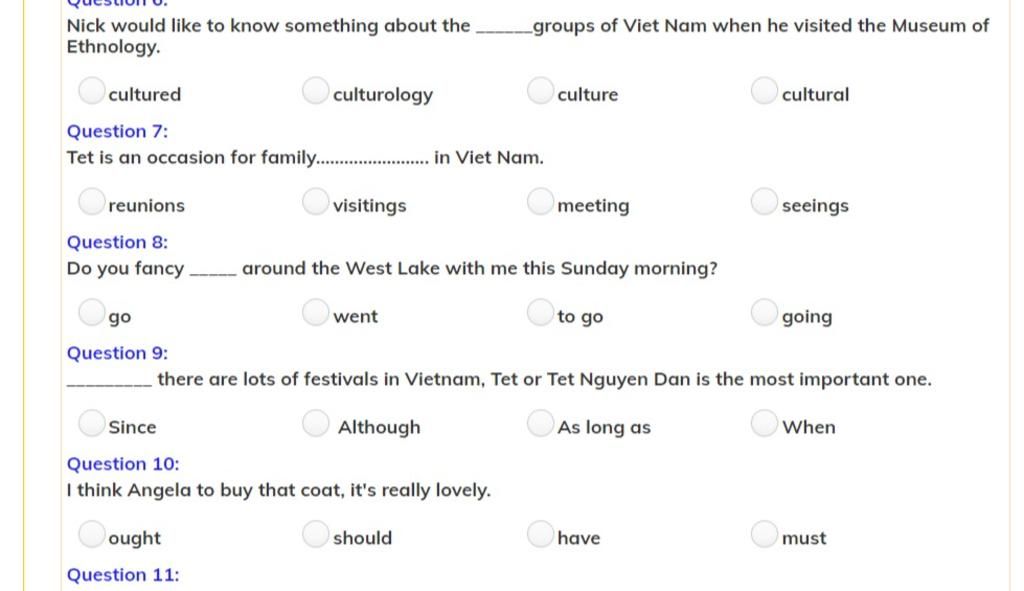Select 'cultural' for the Viet Nam groups question
The width and height of the screenshot is (1024, 591).
pos(764,91)
